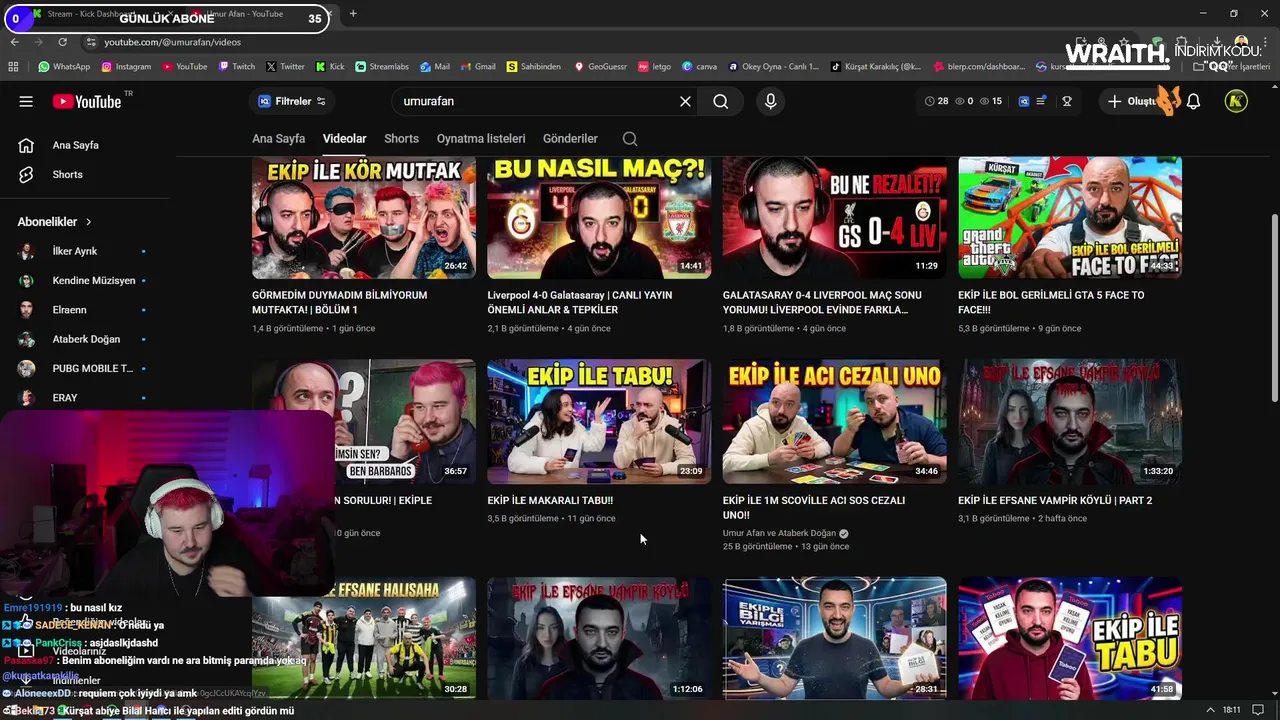This screenshot has width=1280, height=720.
Task: Open the notifications bell
Action: click(x=1193, y=101)
